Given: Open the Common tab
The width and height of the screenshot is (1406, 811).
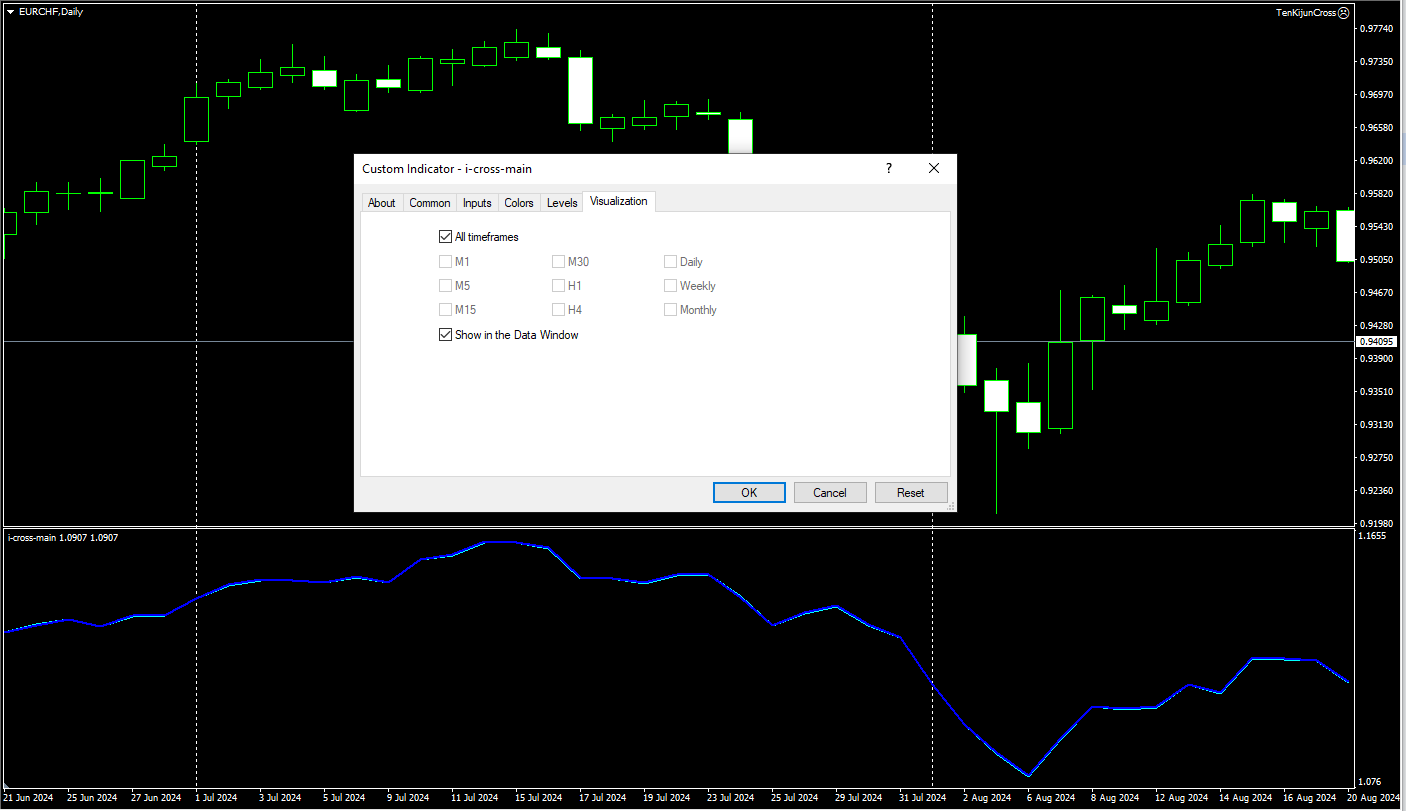Looking at the screenshot, I should tap(430, 203).
